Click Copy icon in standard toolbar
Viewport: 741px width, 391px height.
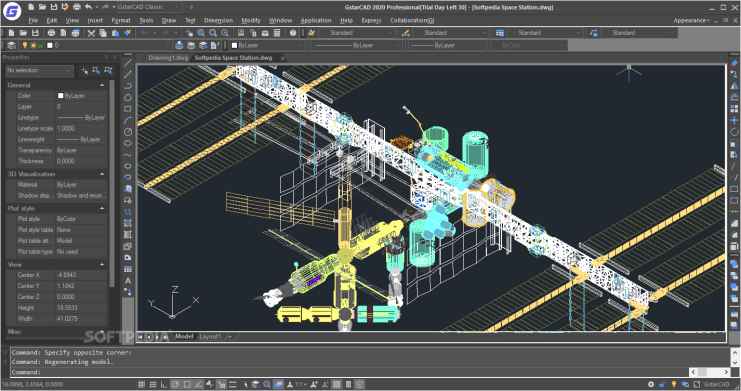point(103,33)
